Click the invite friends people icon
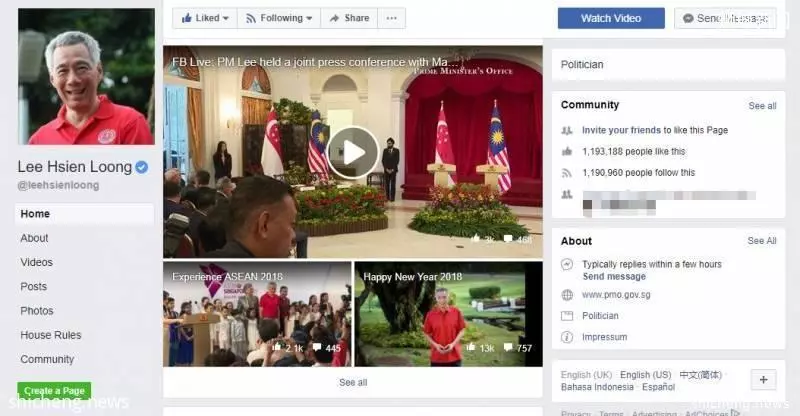Image resolution: width=800 pixels, height=416 pixels. point(567,130)
